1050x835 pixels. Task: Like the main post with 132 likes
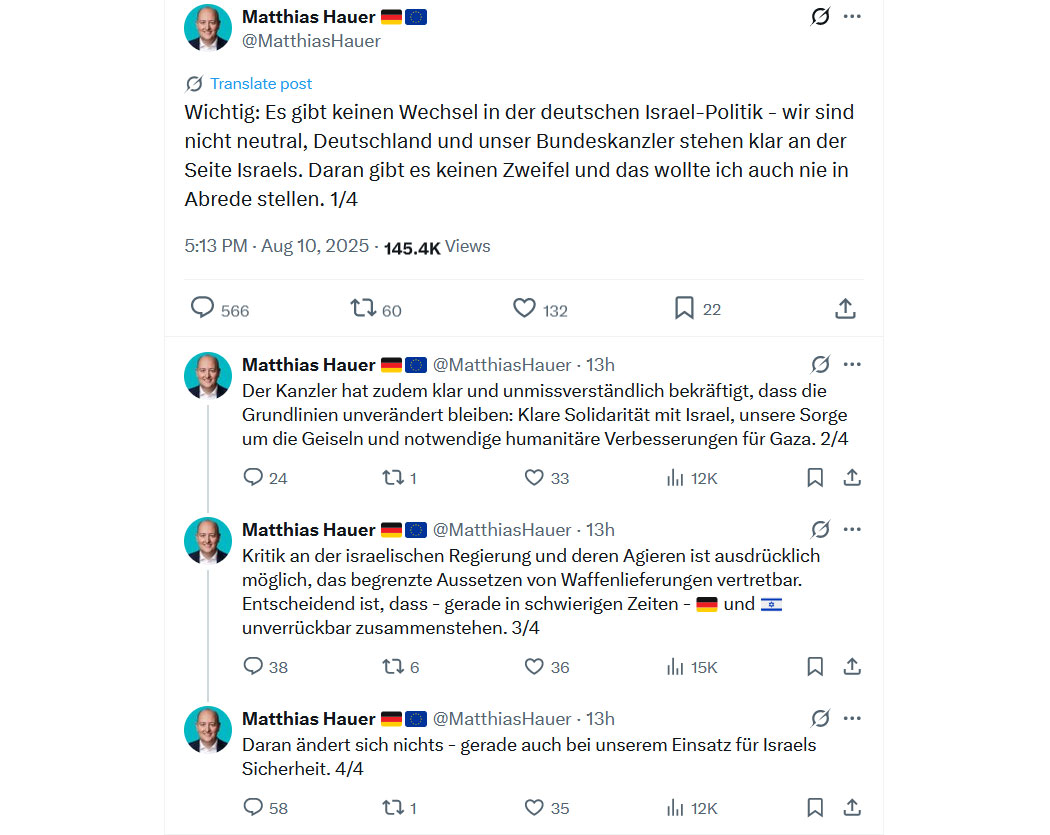click(524, 308)
